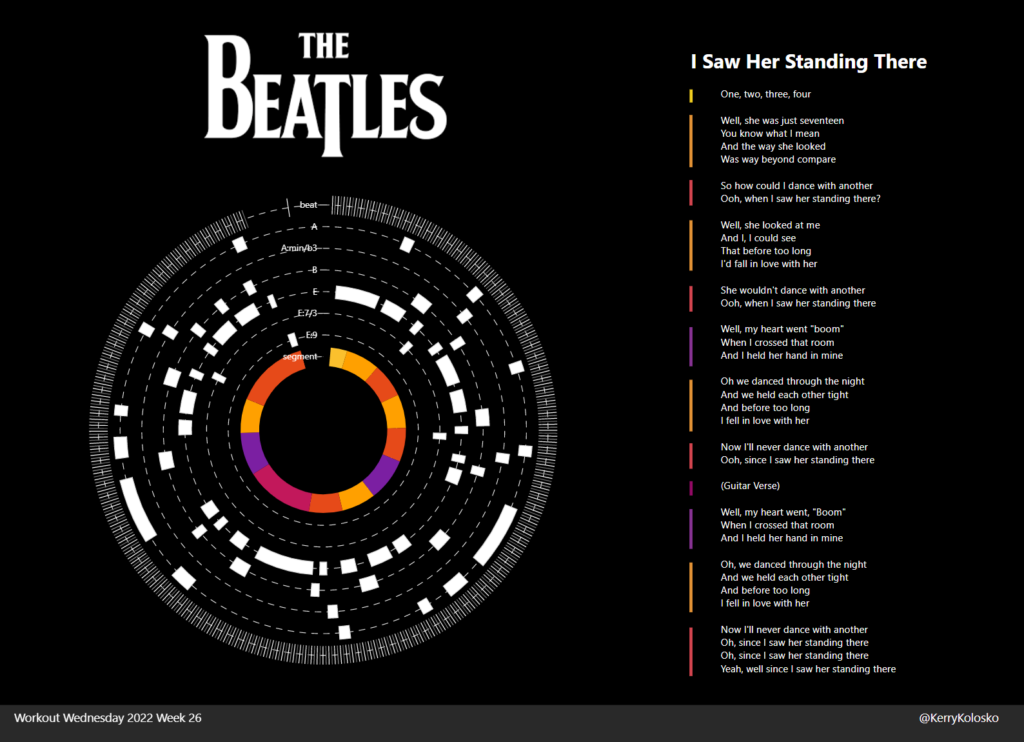Select the "E:9" chord label
The height and width of the screenshot is (742, 1024).
311,335
